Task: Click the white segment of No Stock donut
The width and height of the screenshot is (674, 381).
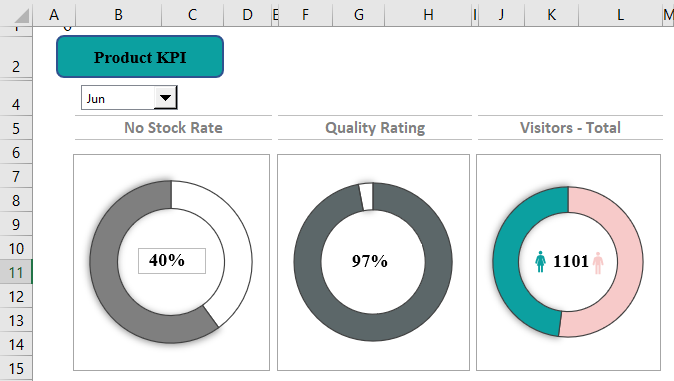Action: click(x=234, y=241)
